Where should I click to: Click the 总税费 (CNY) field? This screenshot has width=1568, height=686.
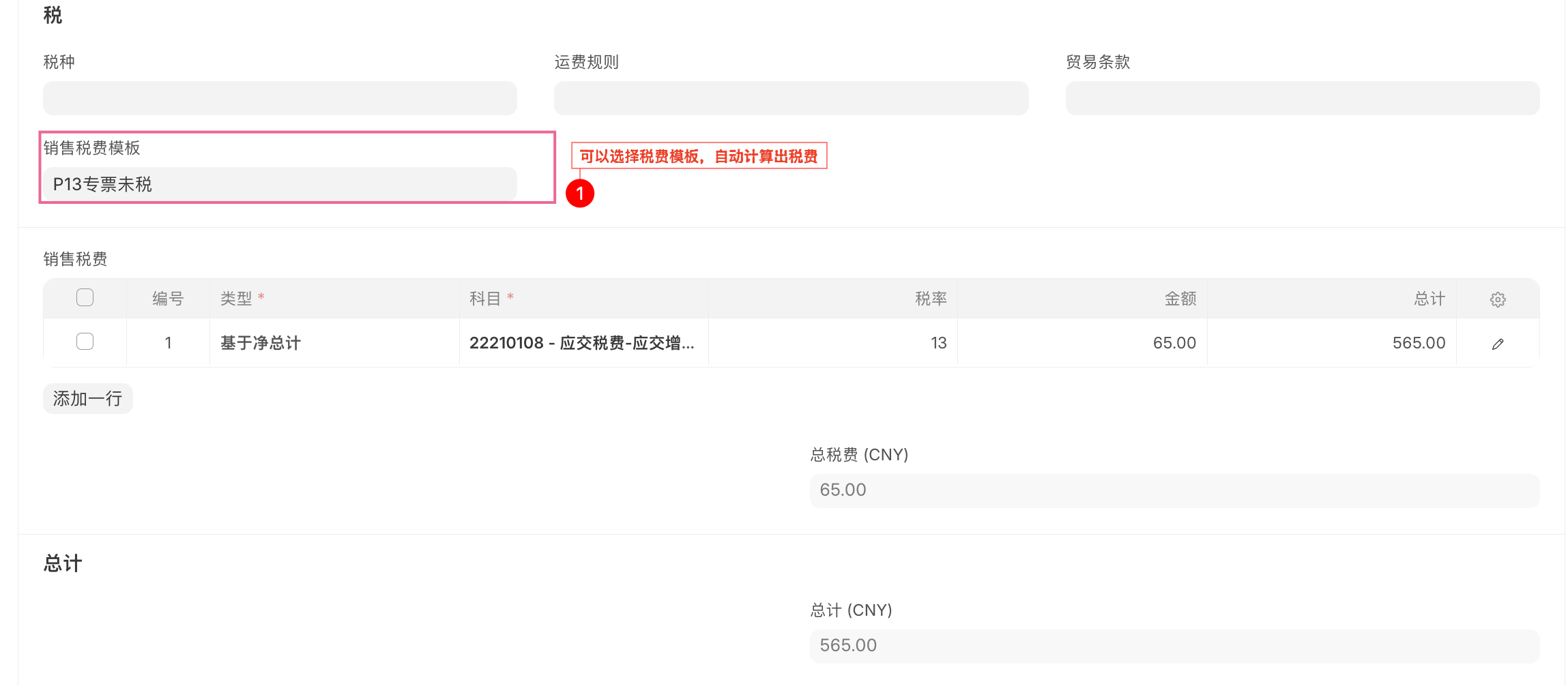(1174, 490)
